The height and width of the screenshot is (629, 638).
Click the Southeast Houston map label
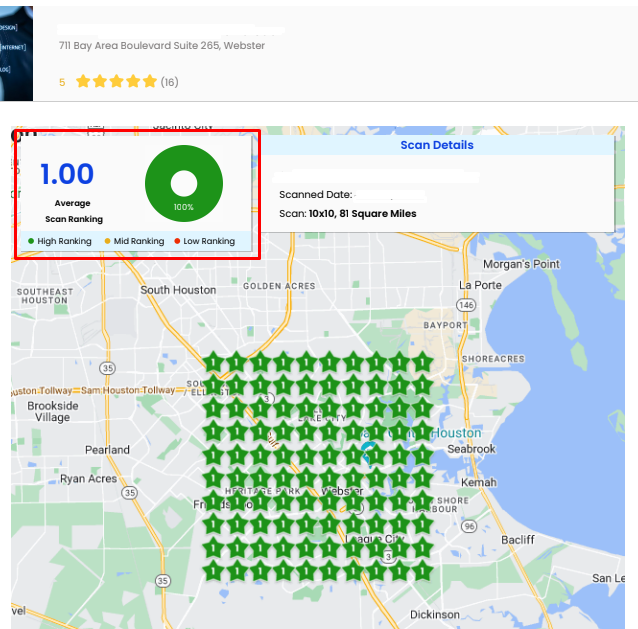pyautogui.click(x=45, y=296)
